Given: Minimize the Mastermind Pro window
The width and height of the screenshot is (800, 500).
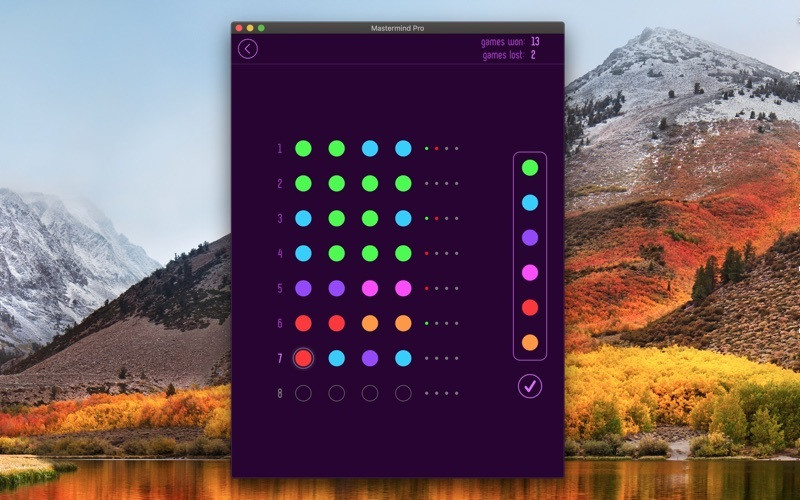Looking at the screenshot, I should (250, 28).
